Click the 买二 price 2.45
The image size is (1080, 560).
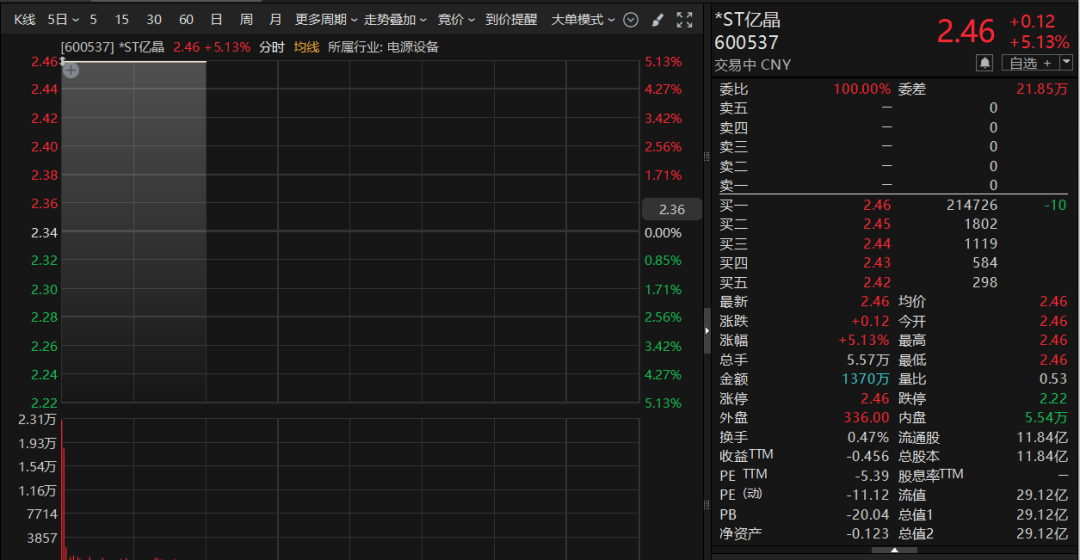[x=877, y=225]
